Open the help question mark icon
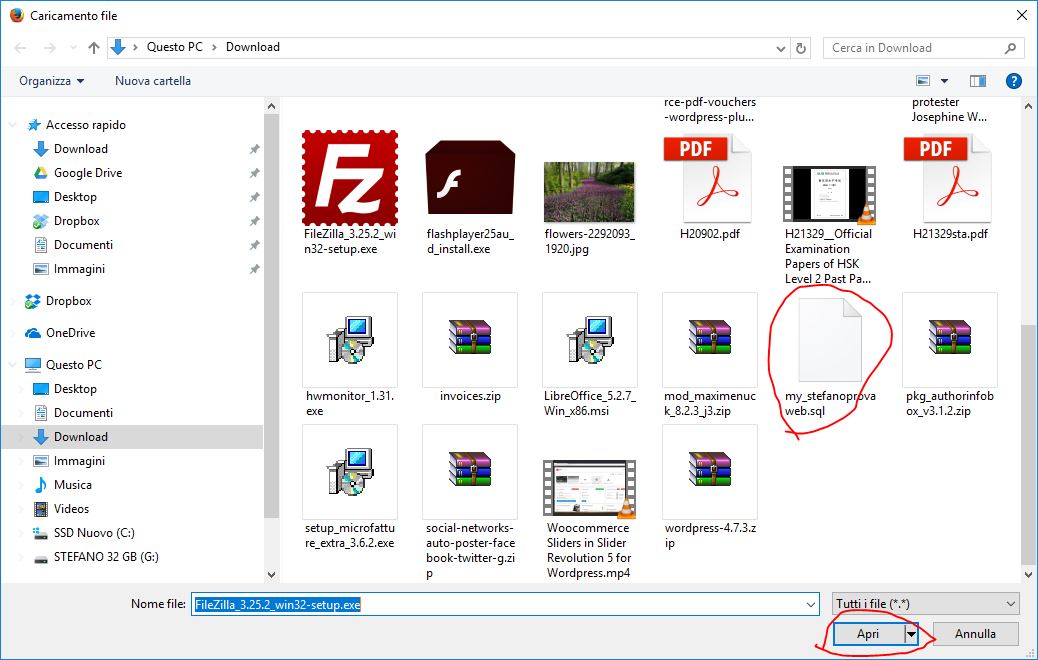Screen dimensions: 1038x660 click(1014, 81)
